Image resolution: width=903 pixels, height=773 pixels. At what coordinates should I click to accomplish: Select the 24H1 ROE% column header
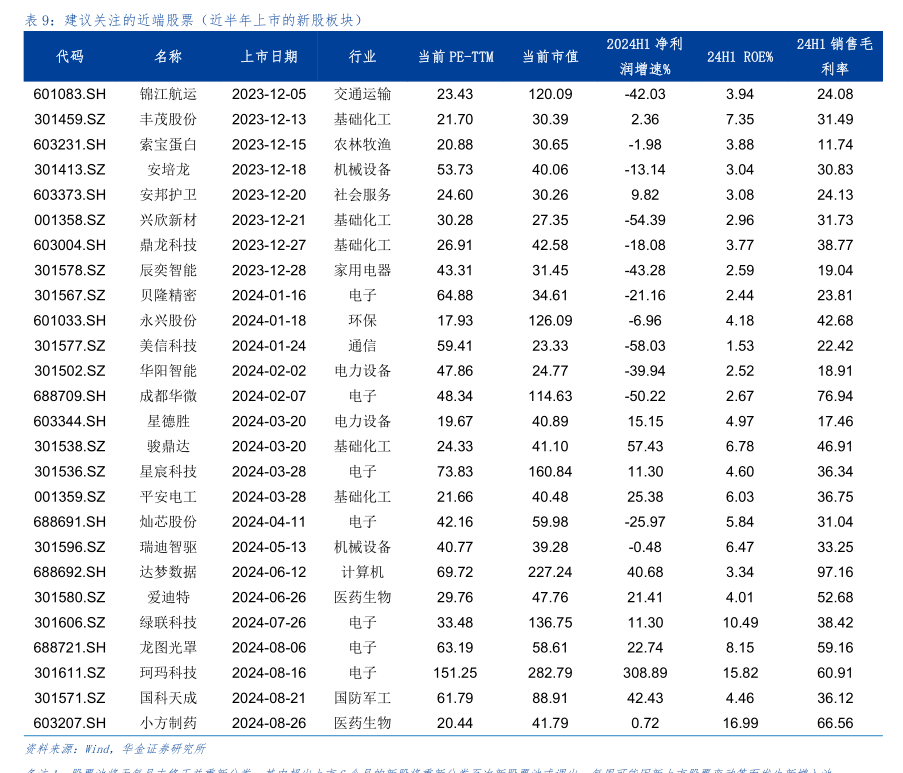(739, 57)
